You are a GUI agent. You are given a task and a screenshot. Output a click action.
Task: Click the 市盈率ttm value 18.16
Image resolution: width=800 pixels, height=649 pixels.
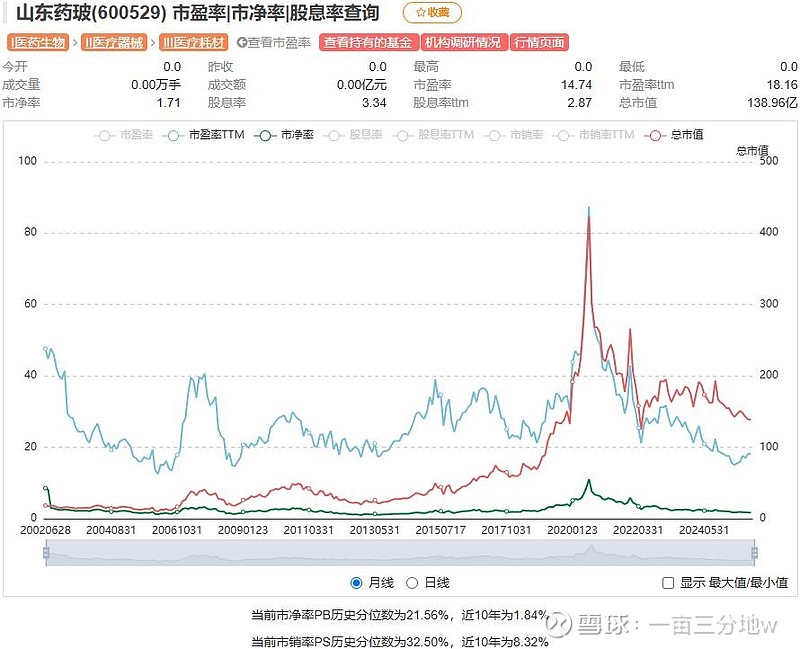tap(782, 85)
